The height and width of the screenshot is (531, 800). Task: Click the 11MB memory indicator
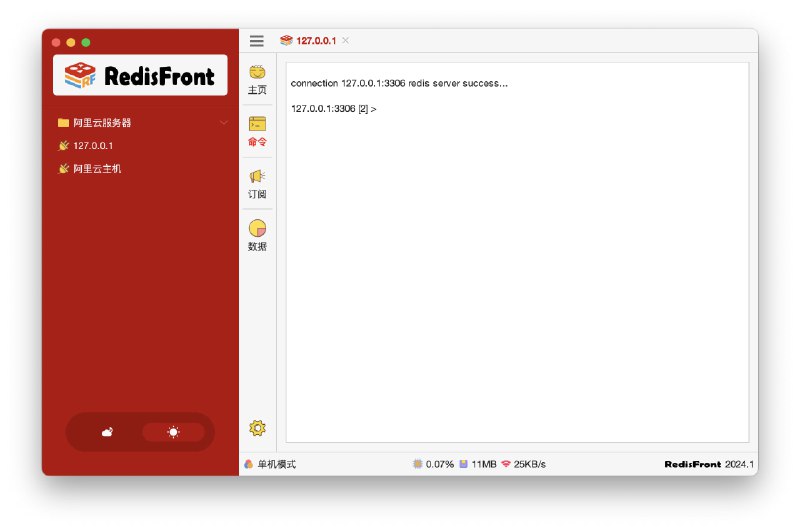point(477,464)
